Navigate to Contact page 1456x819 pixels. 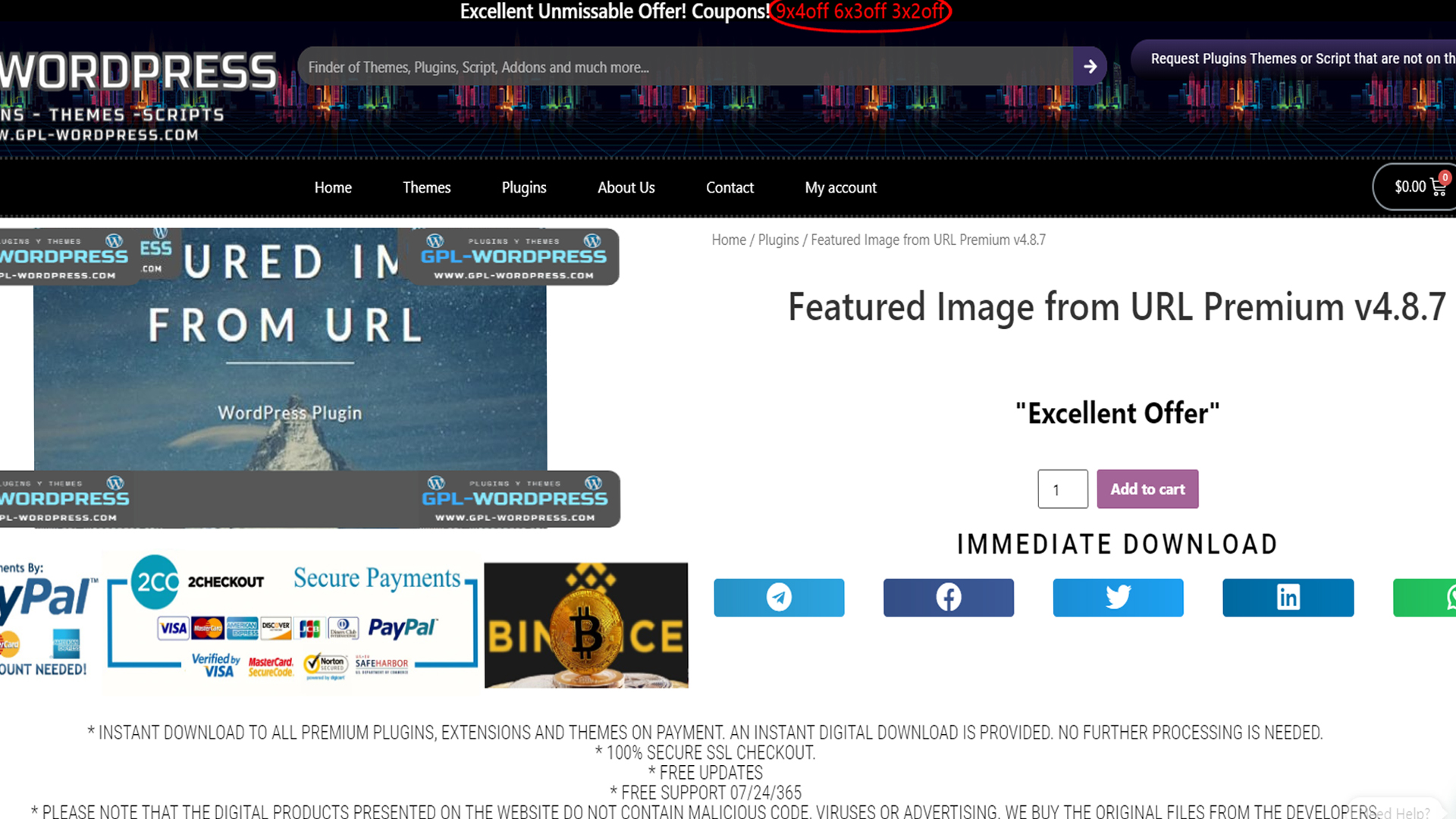pos(730,187)
